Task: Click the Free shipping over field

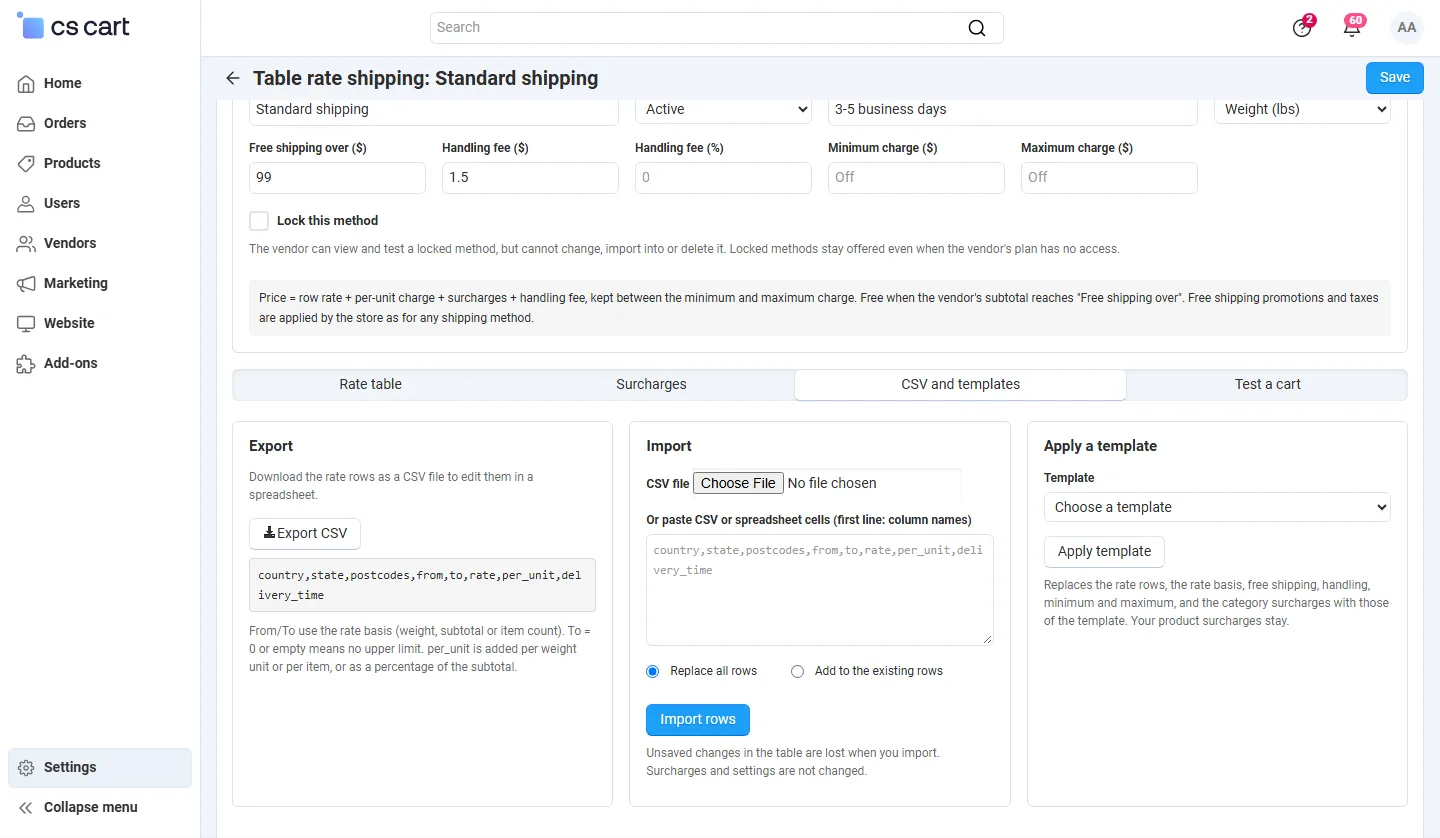Action: (337, 178)
